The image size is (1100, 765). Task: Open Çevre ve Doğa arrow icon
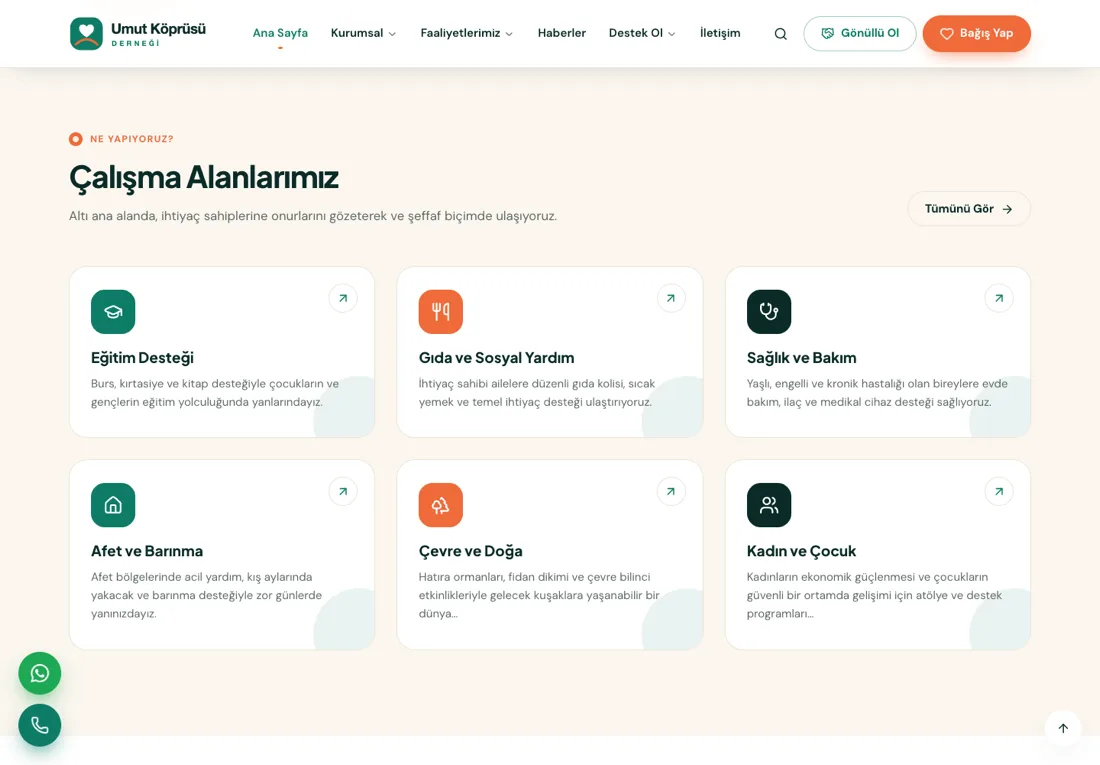[671, 491]
